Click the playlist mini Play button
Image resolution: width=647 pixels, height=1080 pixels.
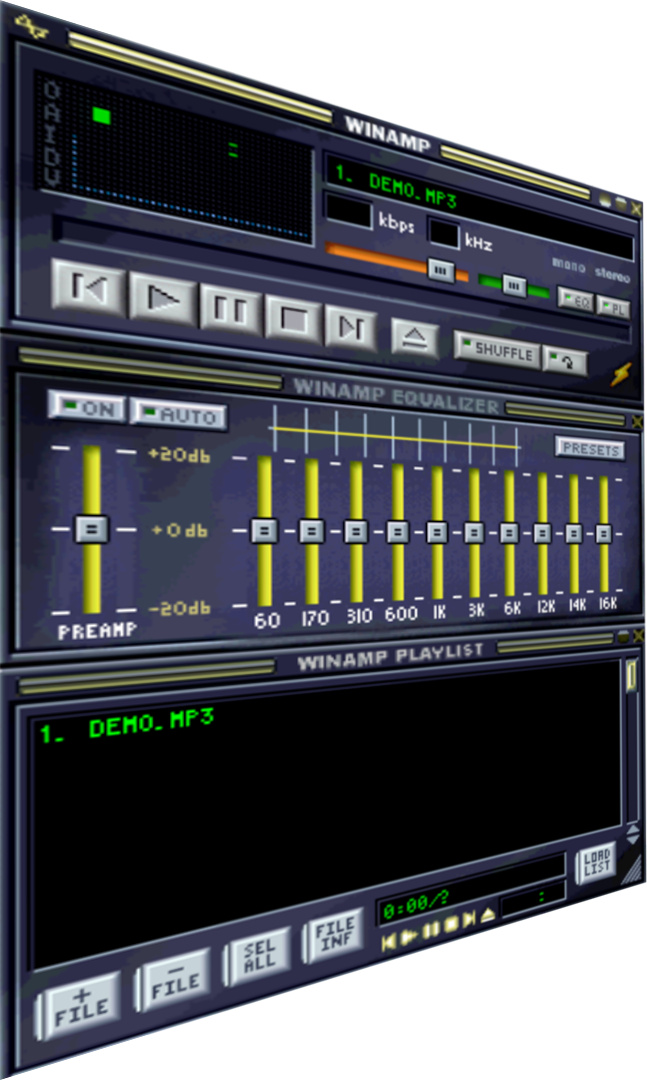[x=409, y=936]
